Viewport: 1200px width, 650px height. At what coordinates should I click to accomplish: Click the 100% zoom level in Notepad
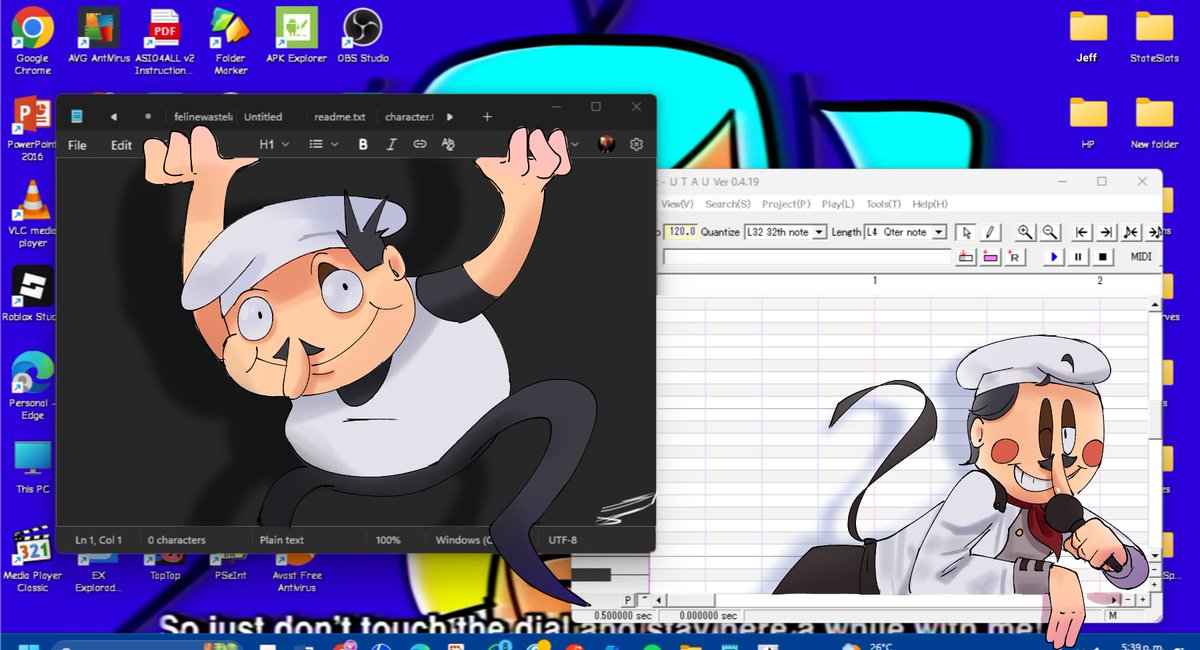pos(388,540)
